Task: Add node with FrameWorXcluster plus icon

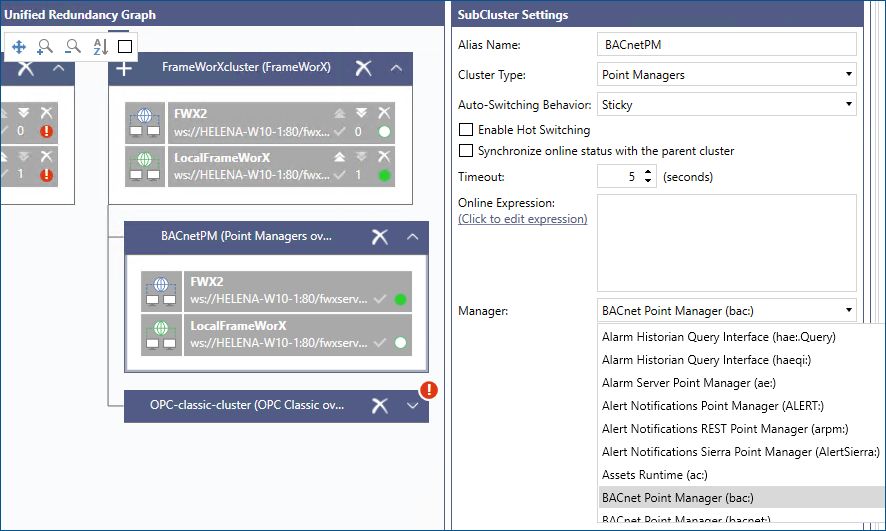Action: click(124, 68)
